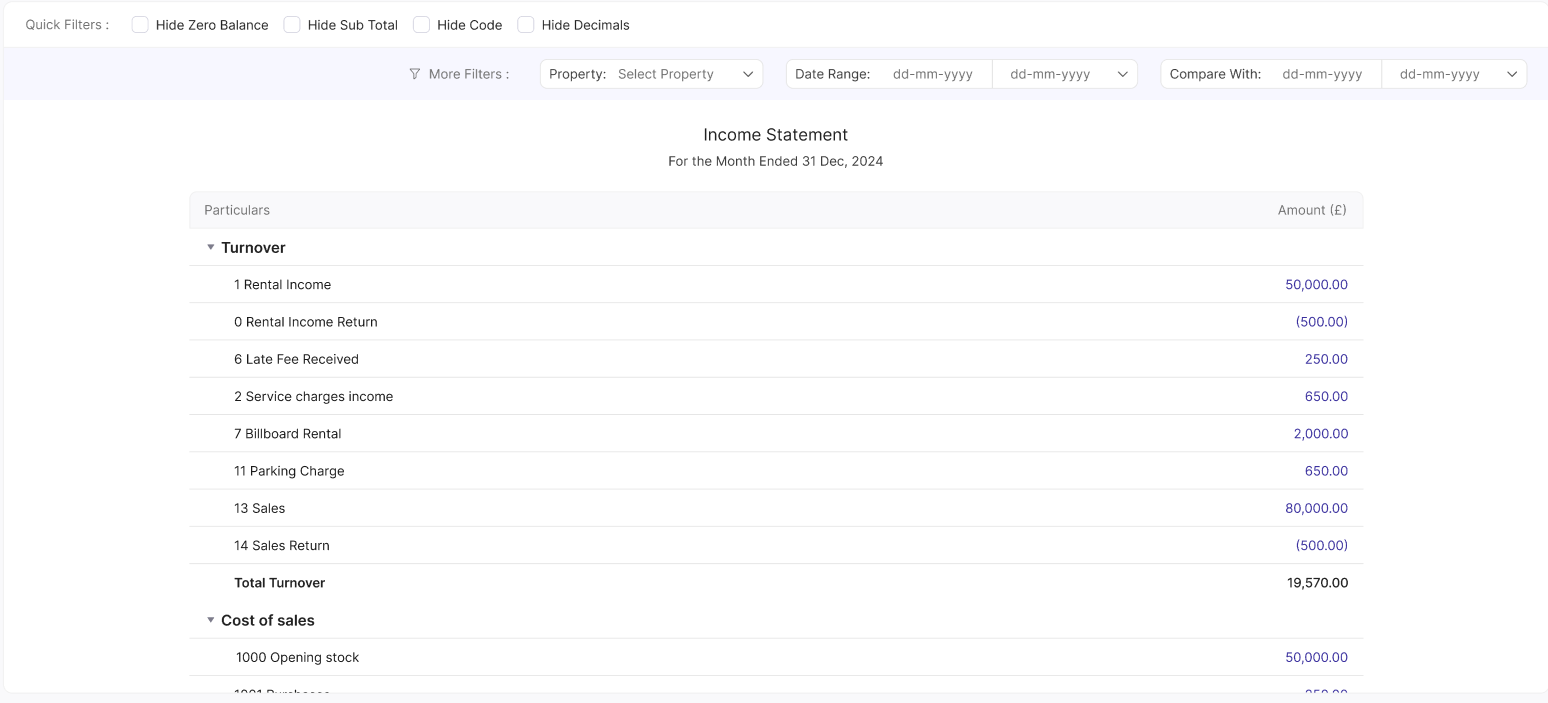This screenshot has height=703, width=1548.
Task: Open the Billboard Rental amount 2,000.00
Action: pyautogui.click(x=1320, y=434)
